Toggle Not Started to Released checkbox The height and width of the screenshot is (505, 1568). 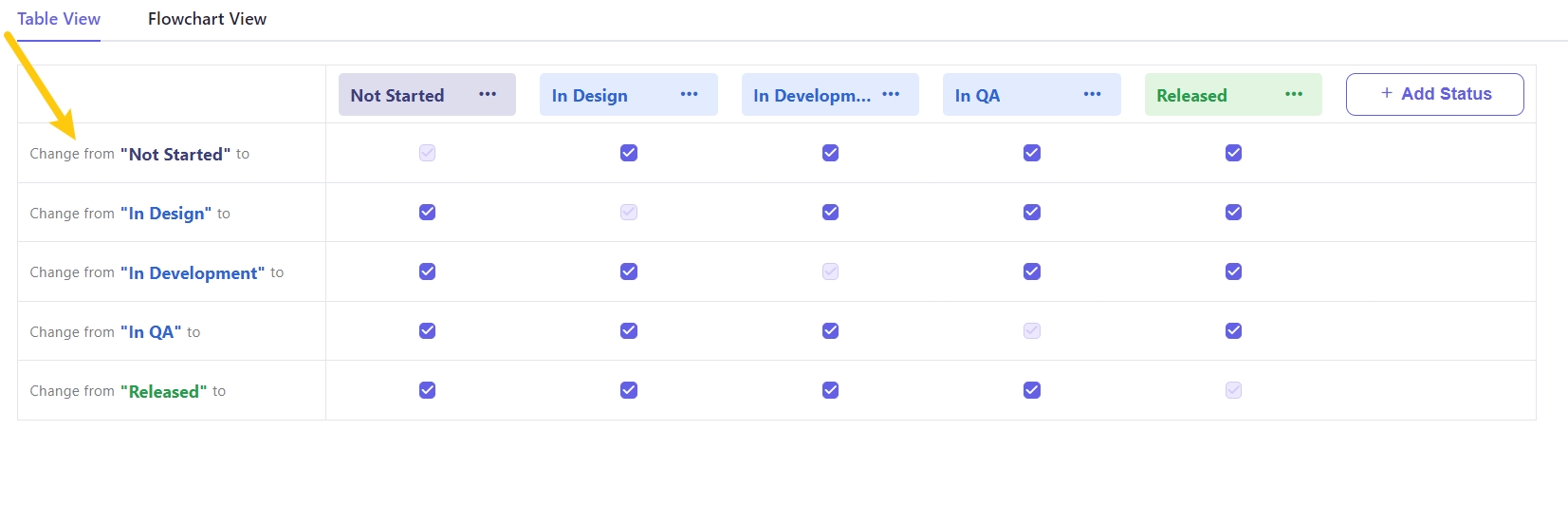tap(1233, 153)
